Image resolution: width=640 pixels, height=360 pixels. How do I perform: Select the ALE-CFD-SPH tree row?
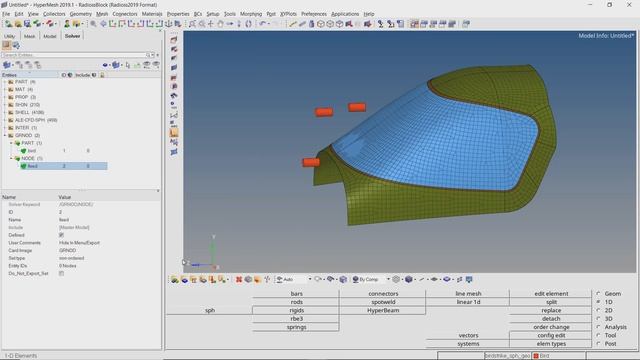[x=36, y=120]
